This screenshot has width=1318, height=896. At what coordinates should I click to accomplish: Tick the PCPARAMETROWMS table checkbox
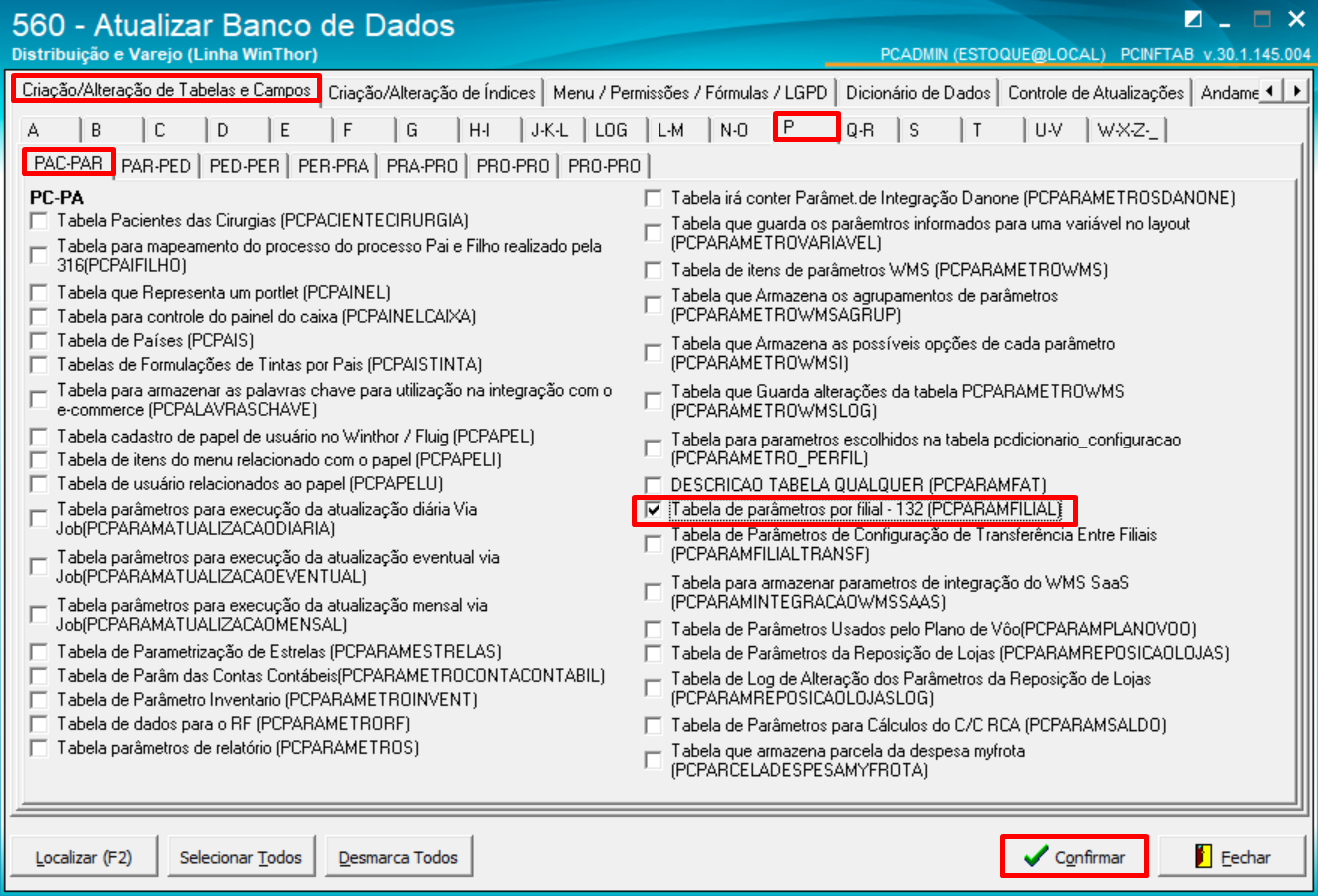[653, 270]
